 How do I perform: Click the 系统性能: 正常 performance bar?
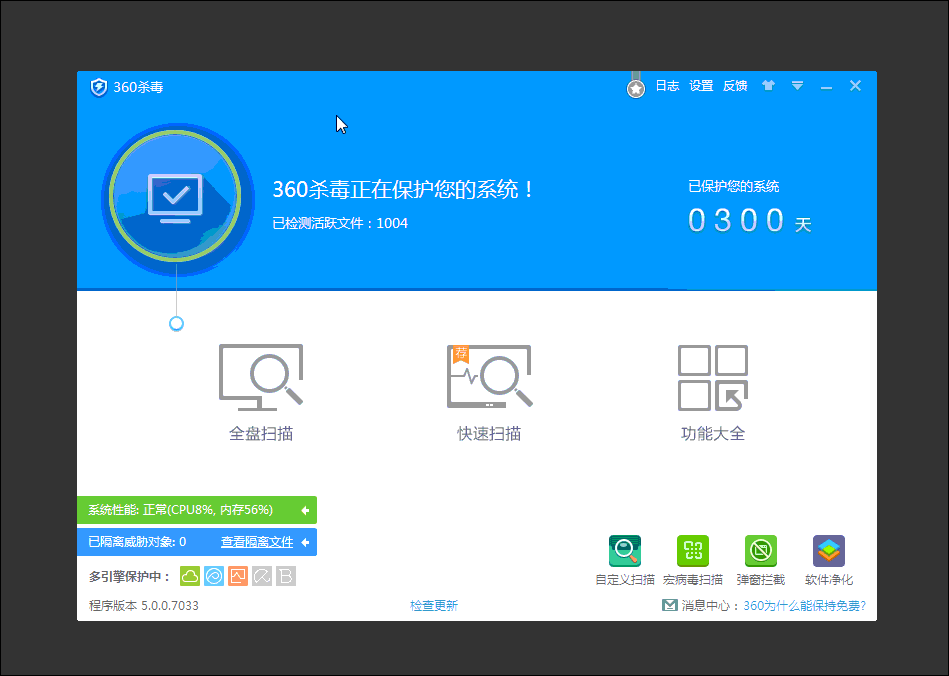[197, 510]
